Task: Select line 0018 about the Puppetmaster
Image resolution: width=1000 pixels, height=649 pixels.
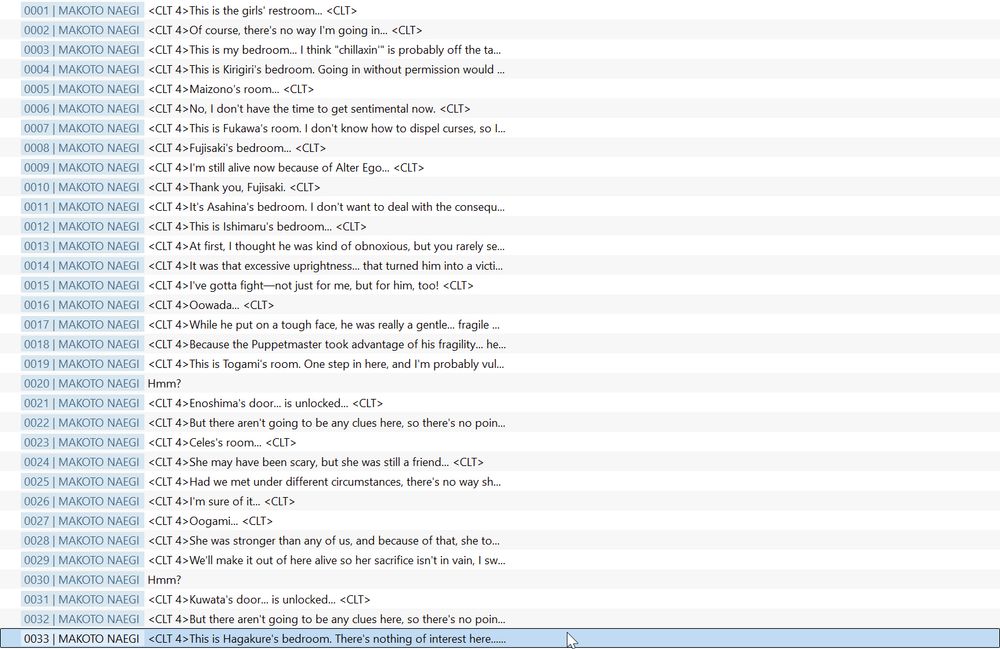Action: click(x=500, y=344)
